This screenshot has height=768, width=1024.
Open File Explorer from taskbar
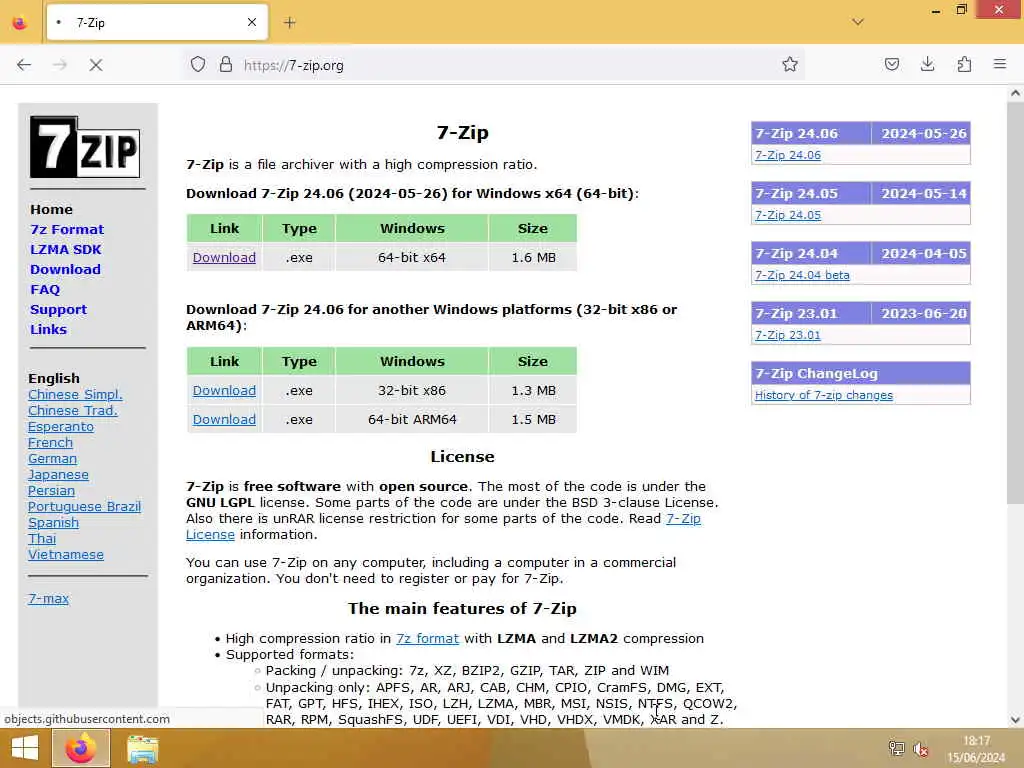tap(142, 749)
